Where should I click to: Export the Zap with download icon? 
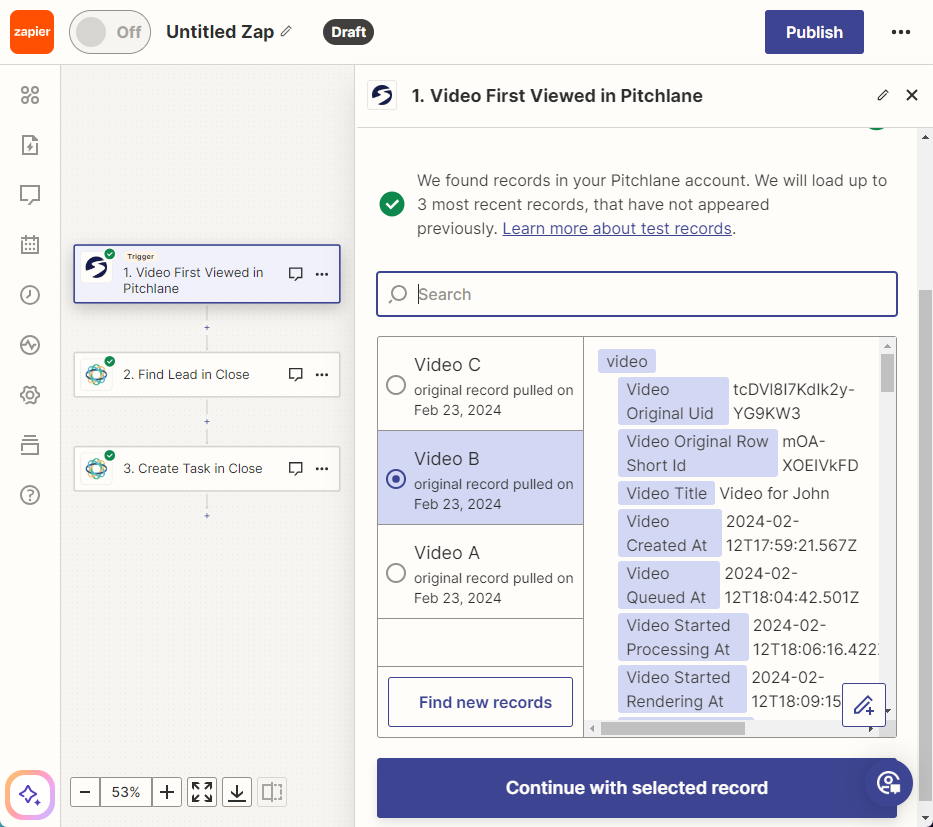[237, 792]
